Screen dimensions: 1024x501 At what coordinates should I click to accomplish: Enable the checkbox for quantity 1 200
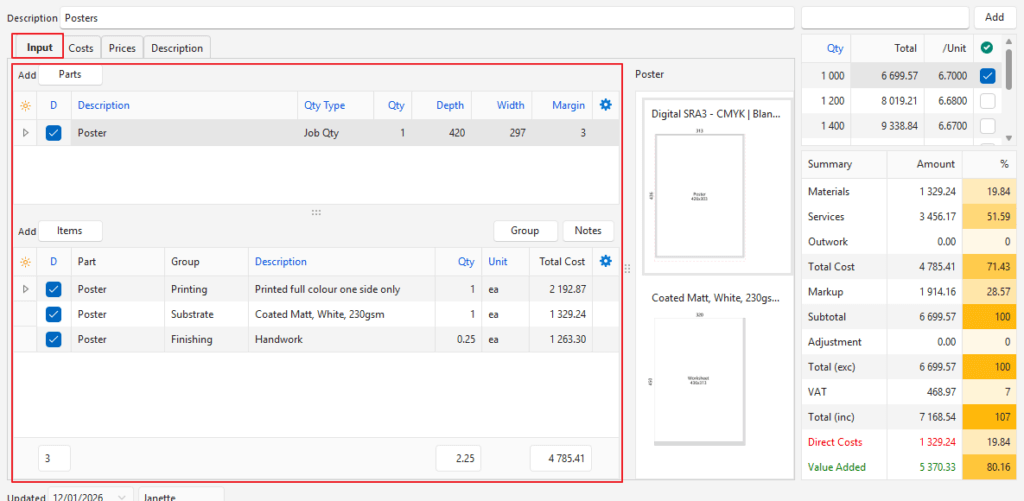(x=987, y=101)
